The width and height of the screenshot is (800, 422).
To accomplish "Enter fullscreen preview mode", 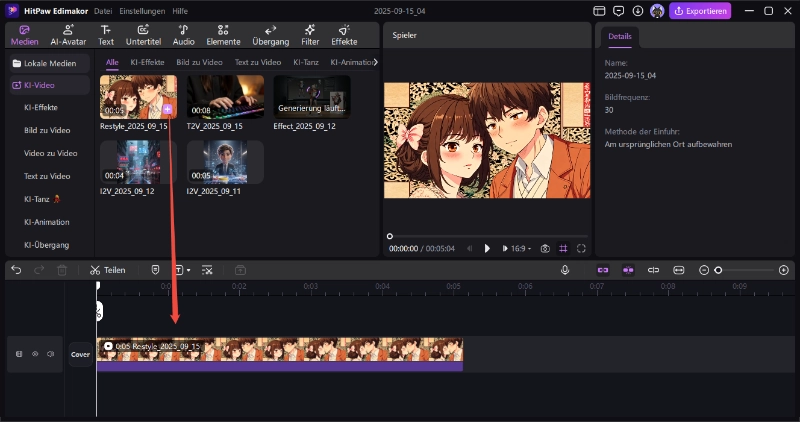I will tap(581, 249).
